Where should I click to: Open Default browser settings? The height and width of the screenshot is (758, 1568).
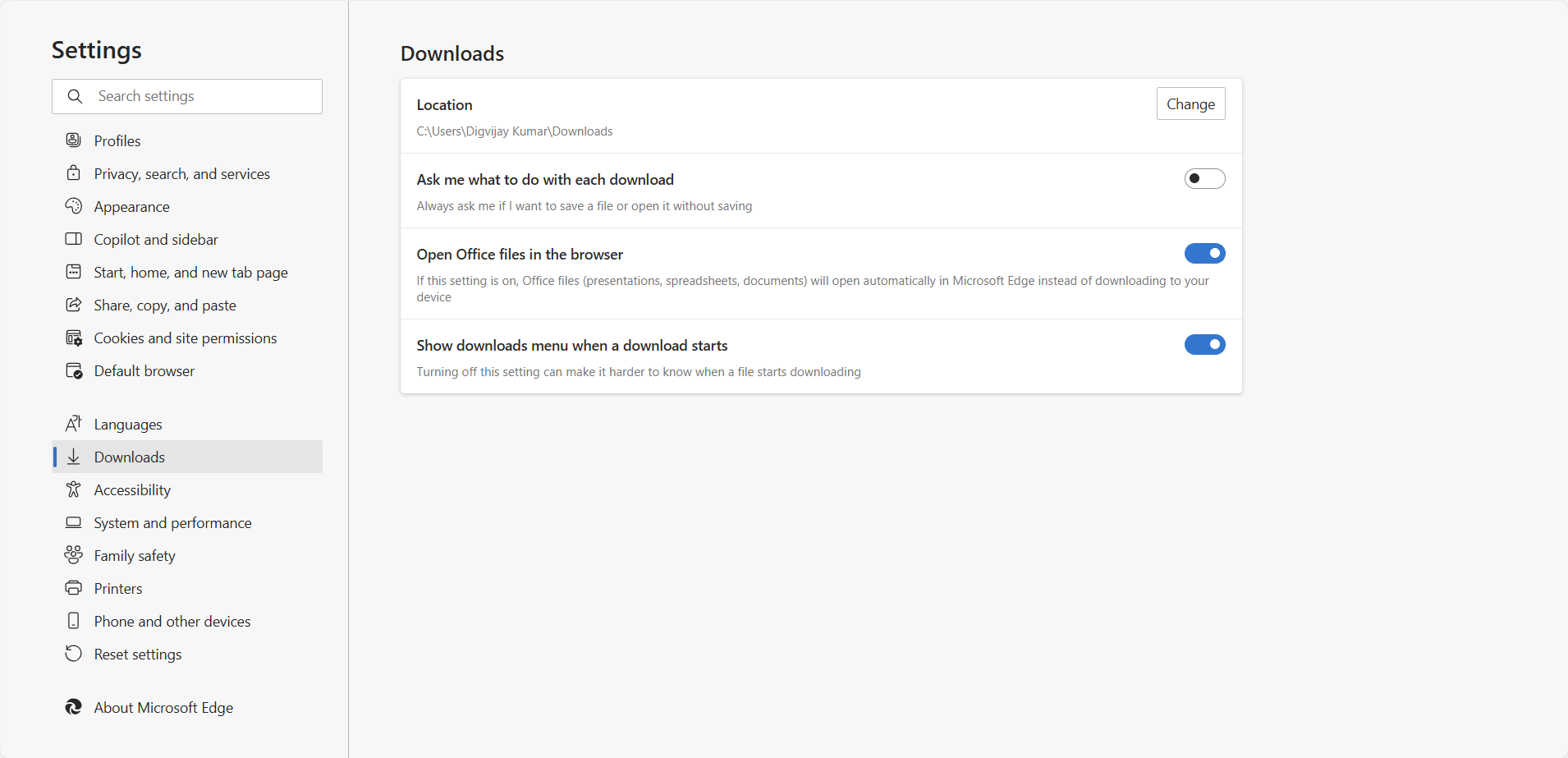(x=144, y=371)
